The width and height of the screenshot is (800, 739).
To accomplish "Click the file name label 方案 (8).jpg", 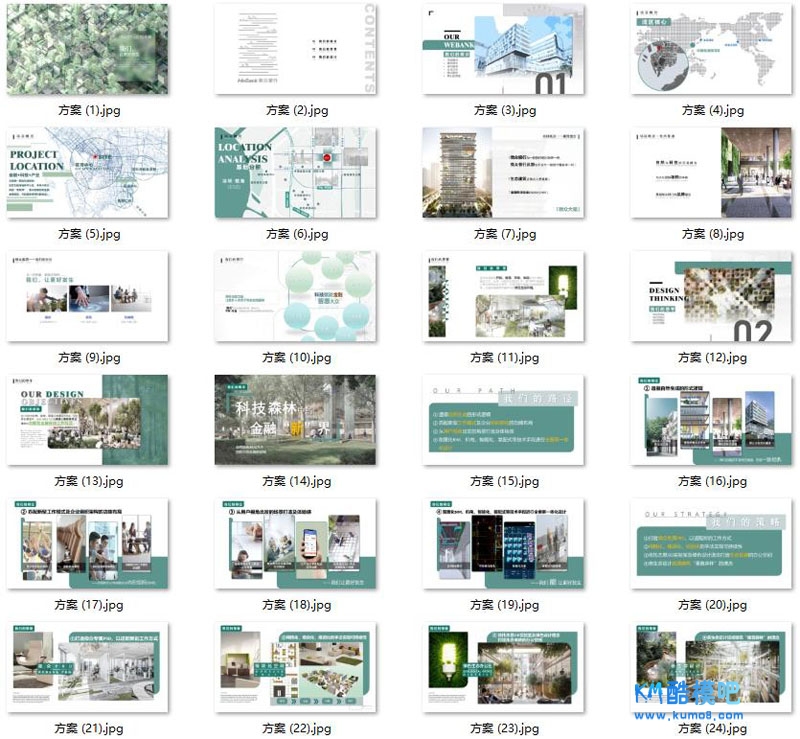I will click(712, 234).
